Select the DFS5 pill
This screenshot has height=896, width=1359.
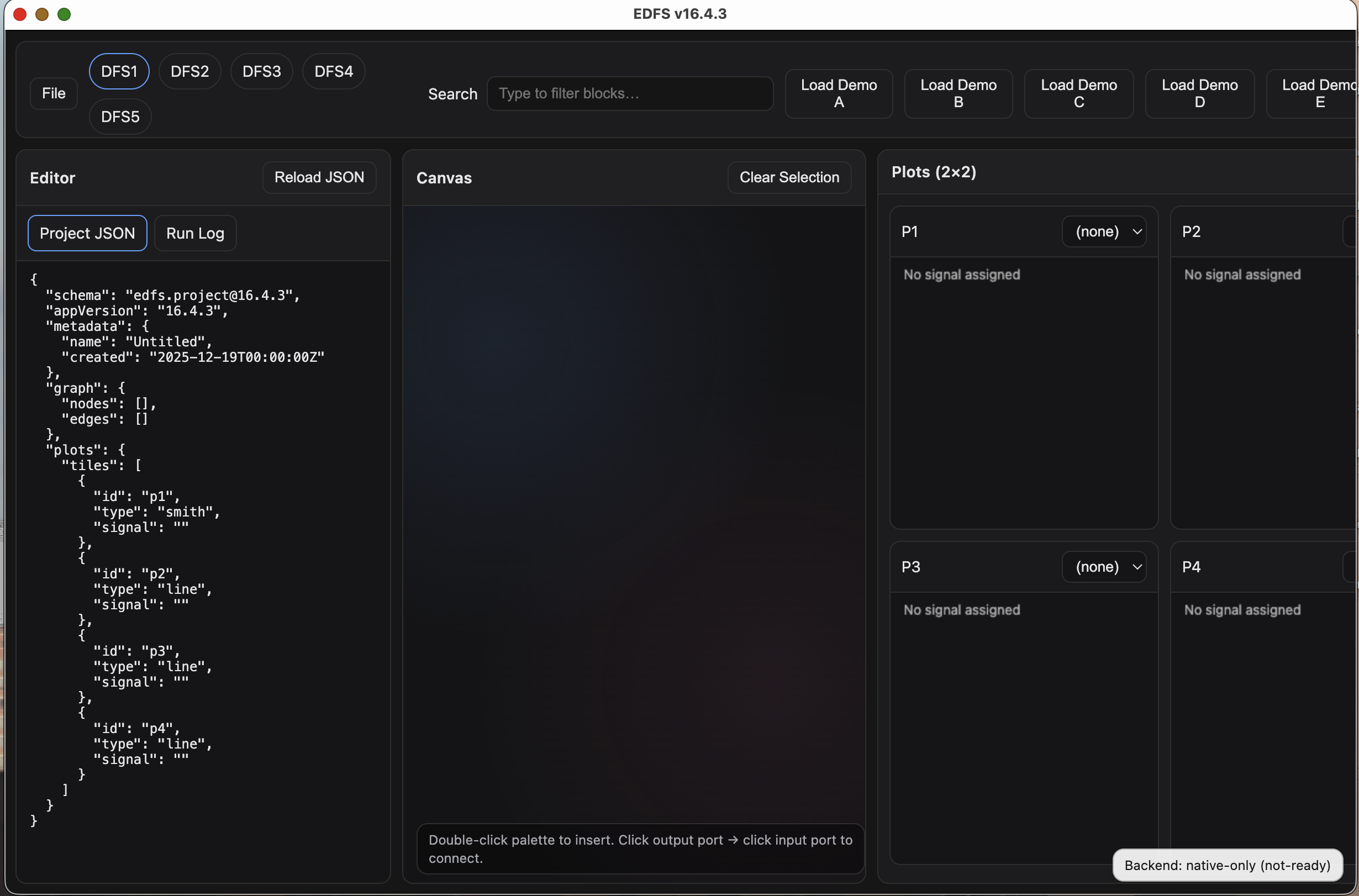pos(120,117)
